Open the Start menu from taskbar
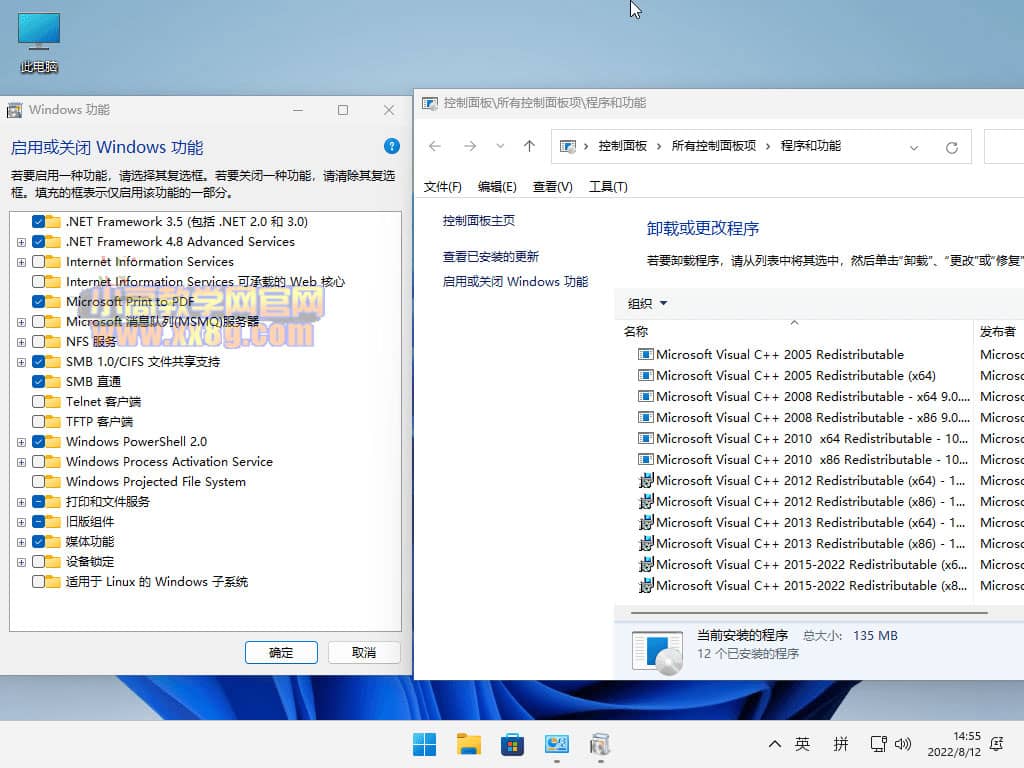 click(423, 744)
